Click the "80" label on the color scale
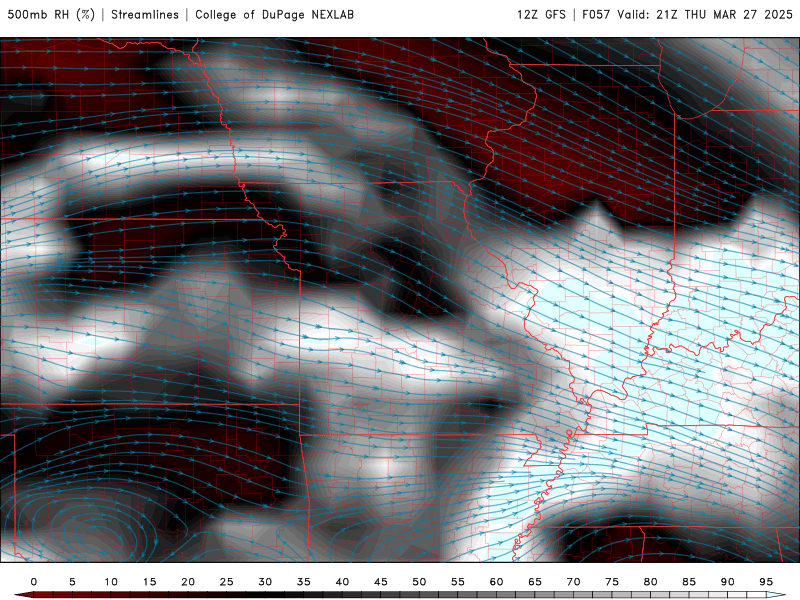The width and height of the screenshot is (800, 600). (651, 582)
